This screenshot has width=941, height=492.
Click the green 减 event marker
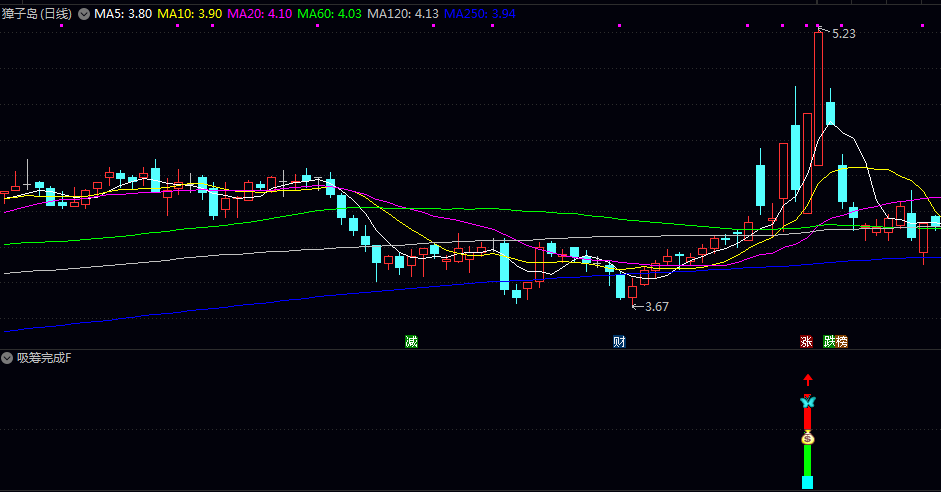[x=411, y=341]
